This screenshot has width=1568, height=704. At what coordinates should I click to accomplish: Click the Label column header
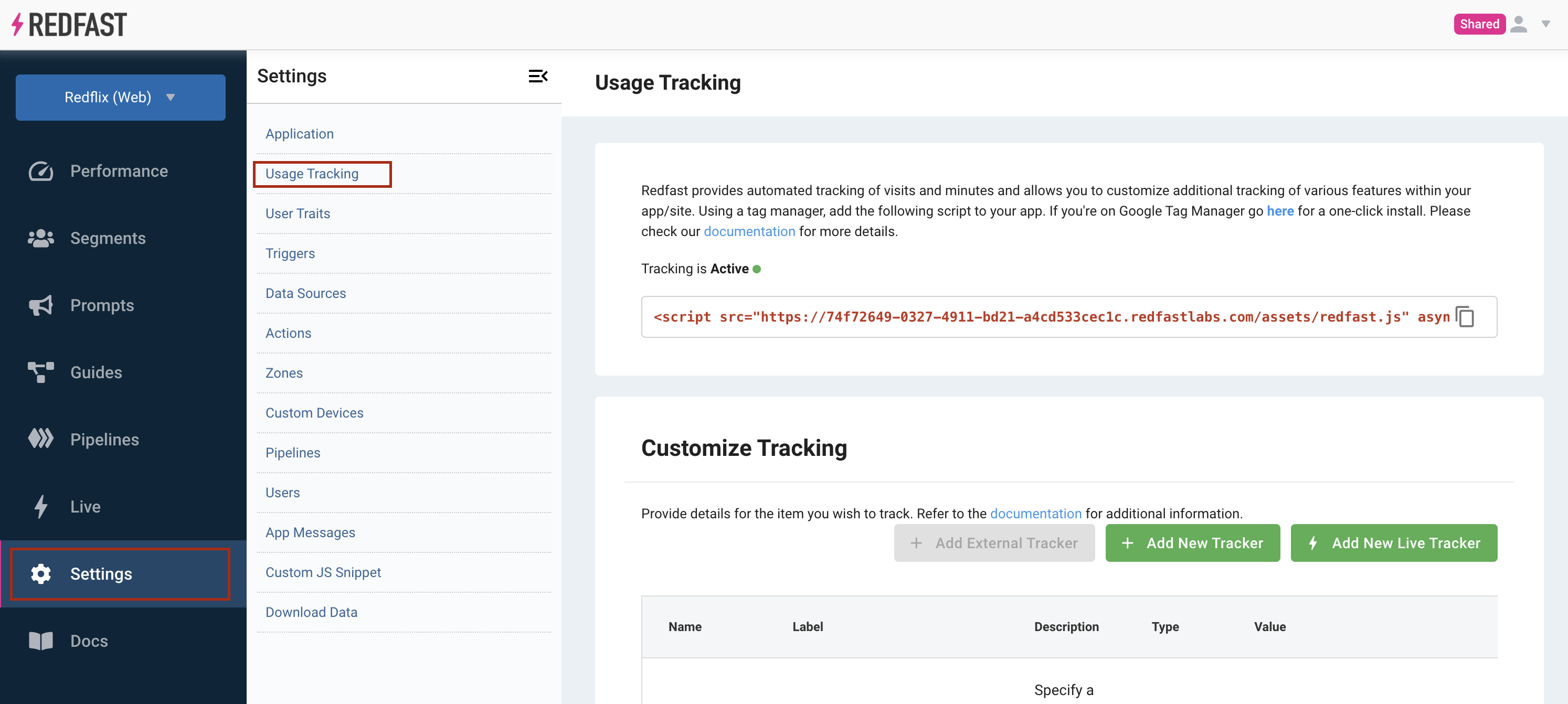pyautogui.click(x=807, y=627)
